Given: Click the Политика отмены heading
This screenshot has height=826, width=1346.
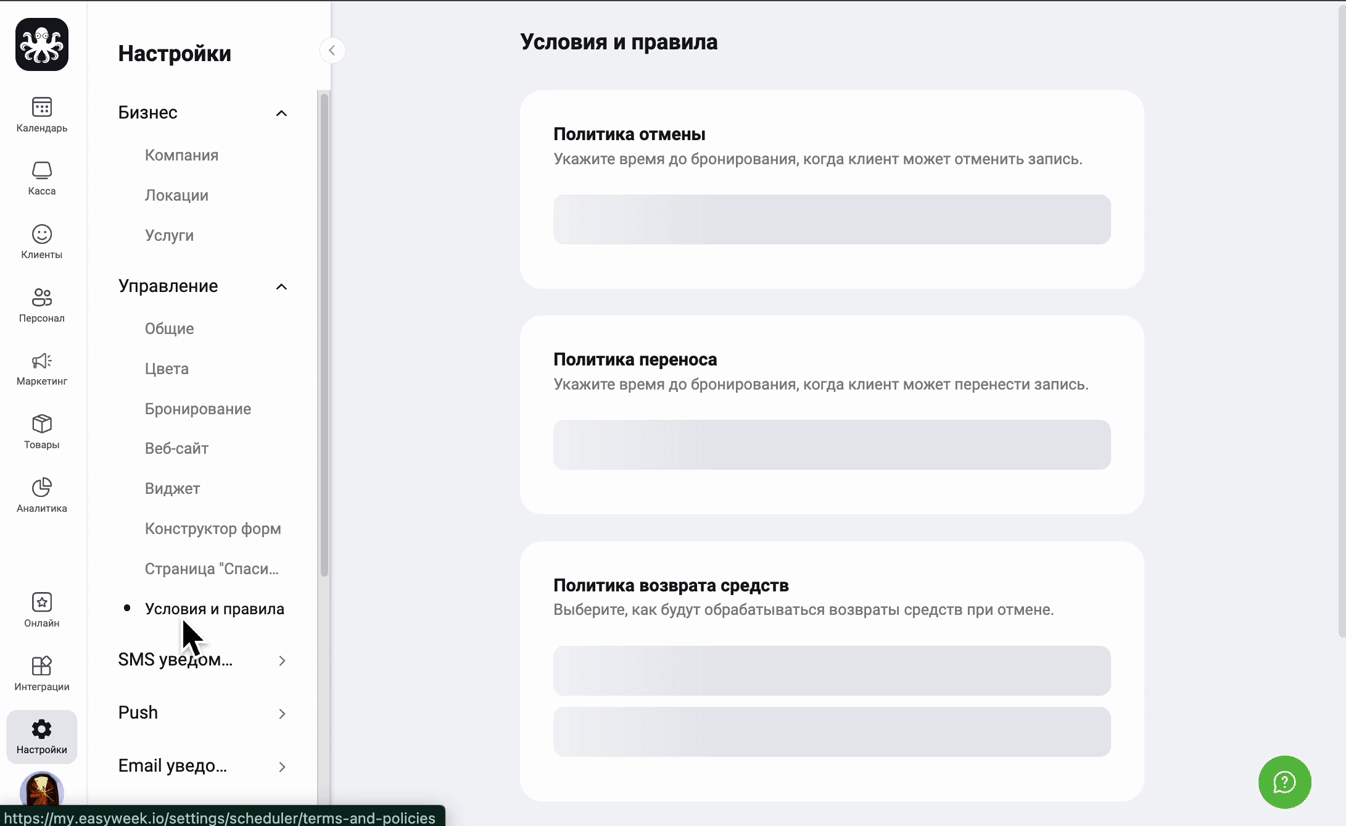Looking at the screenshot, I should click(630, 134).
